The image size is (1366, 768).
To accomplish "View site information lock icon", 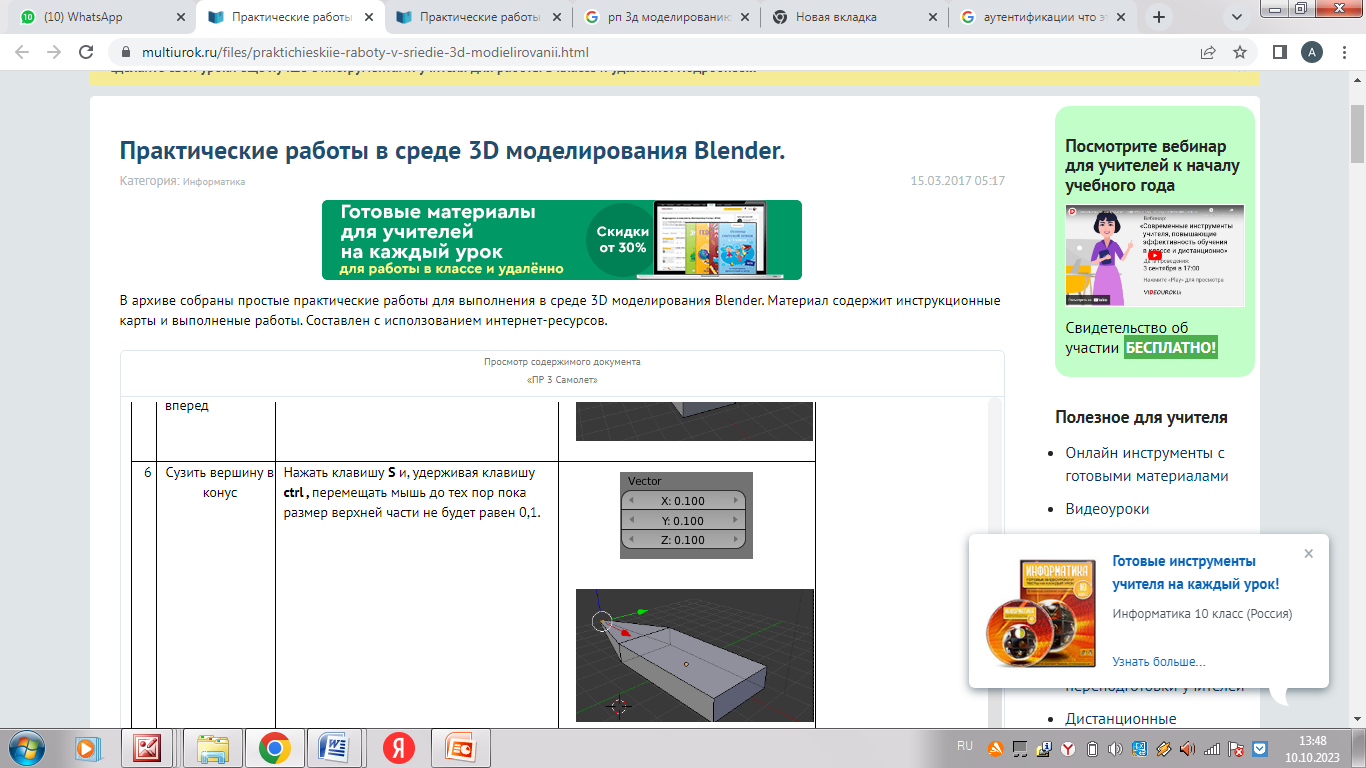I will (126, 52).
